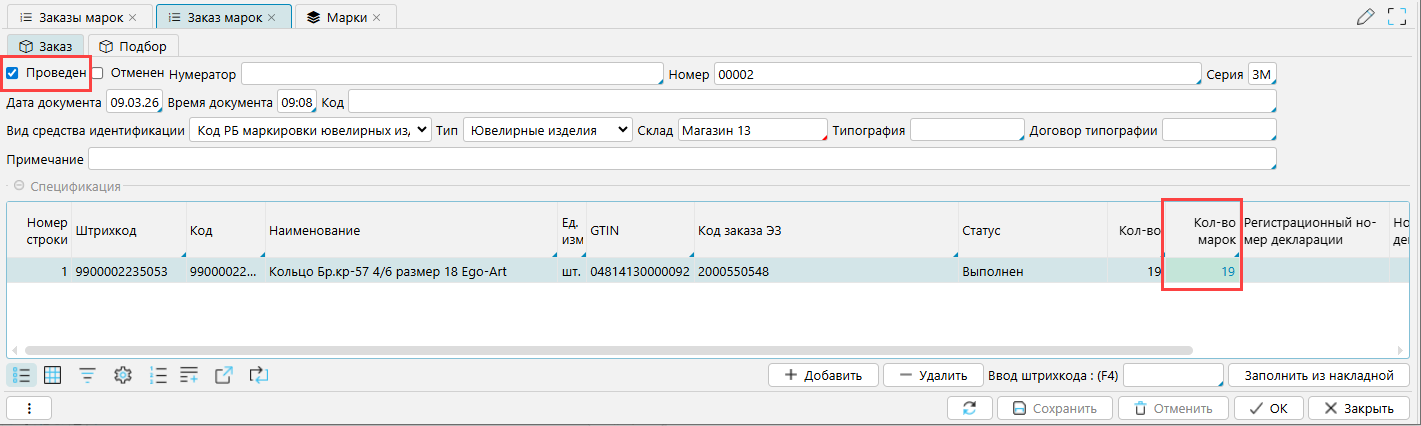Click the numbered list icon
The height and width of the screenshot is (426, 1421).
158,375
